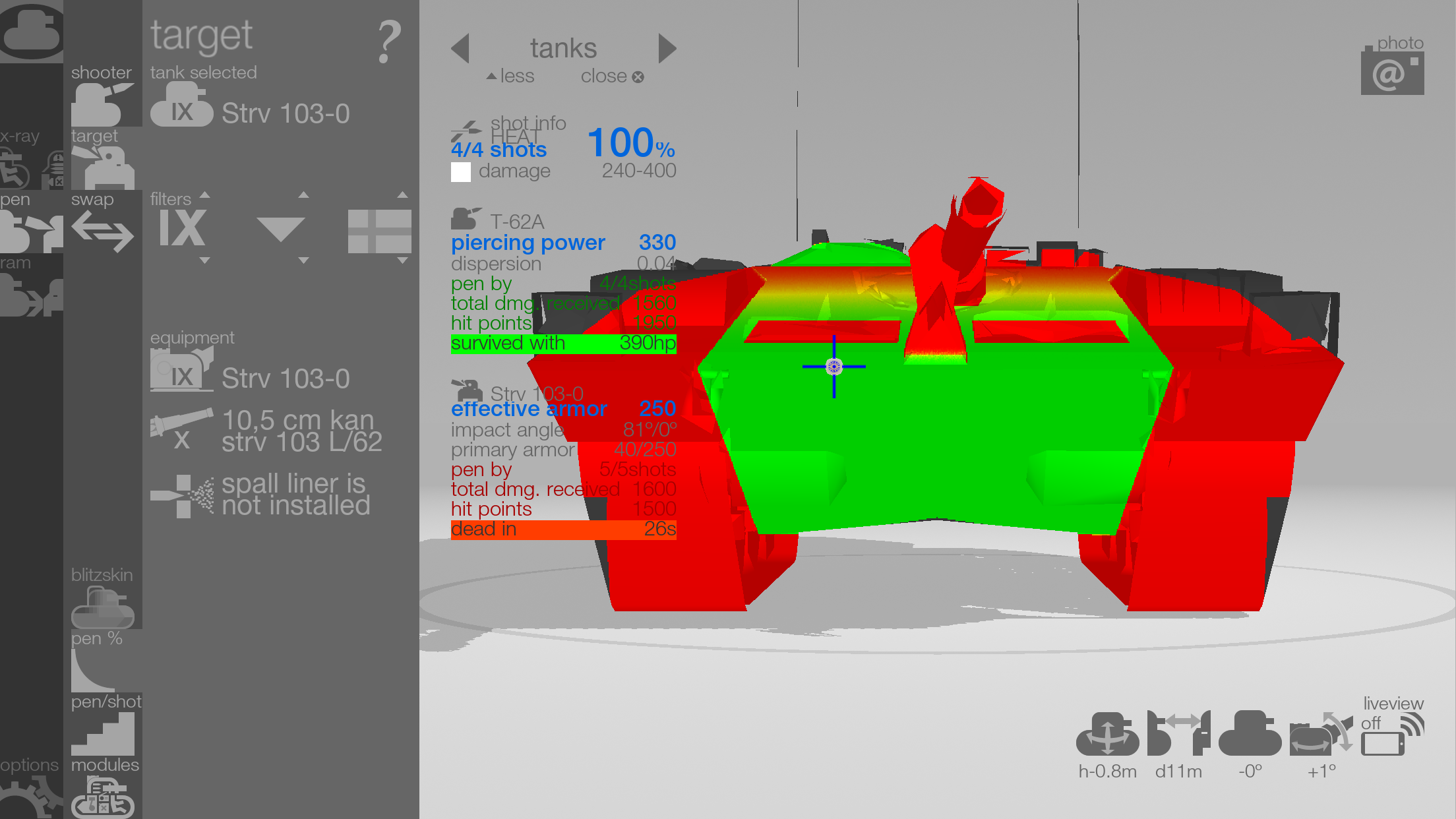The height and width of the screenshot is (819, 1456).
Task: Open the tank class filter triangle
Action: click(x=280, y=229)
